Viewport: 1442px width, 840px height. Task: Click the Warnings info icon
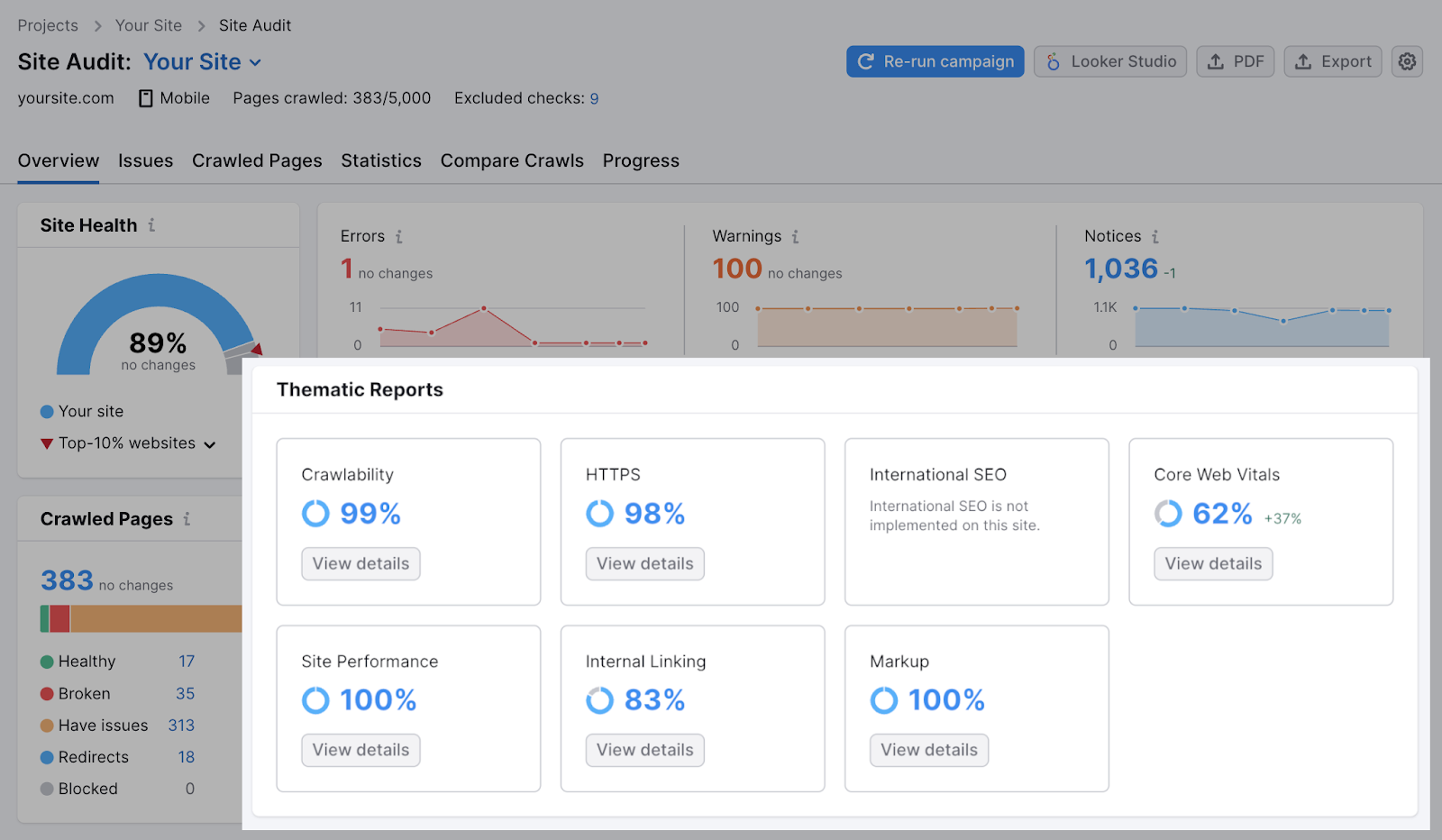coord(796,236)
